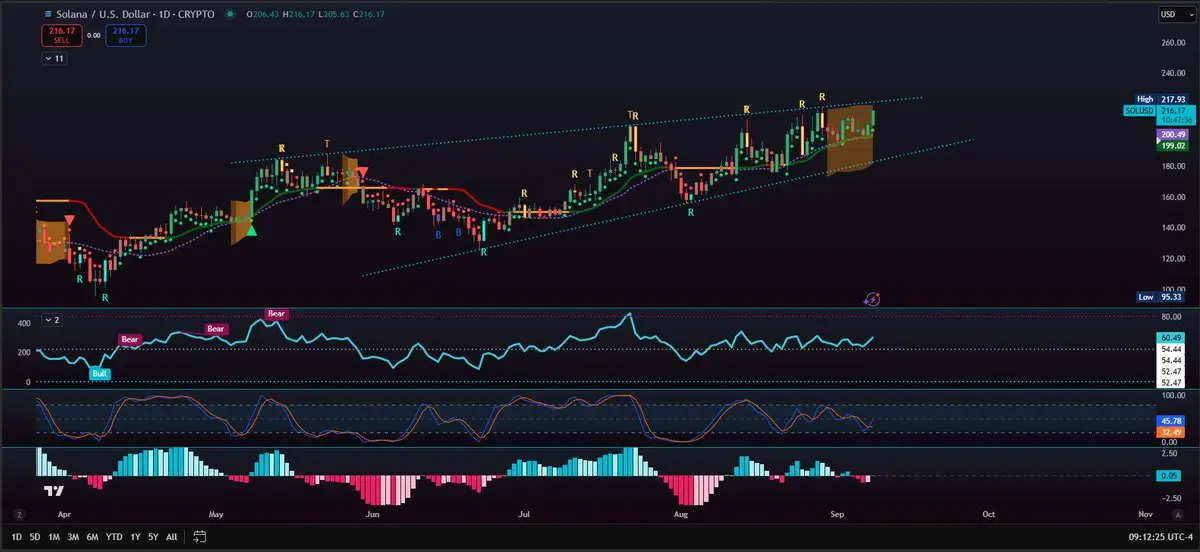Click the symbol icon before Solana title

(50, 14)
